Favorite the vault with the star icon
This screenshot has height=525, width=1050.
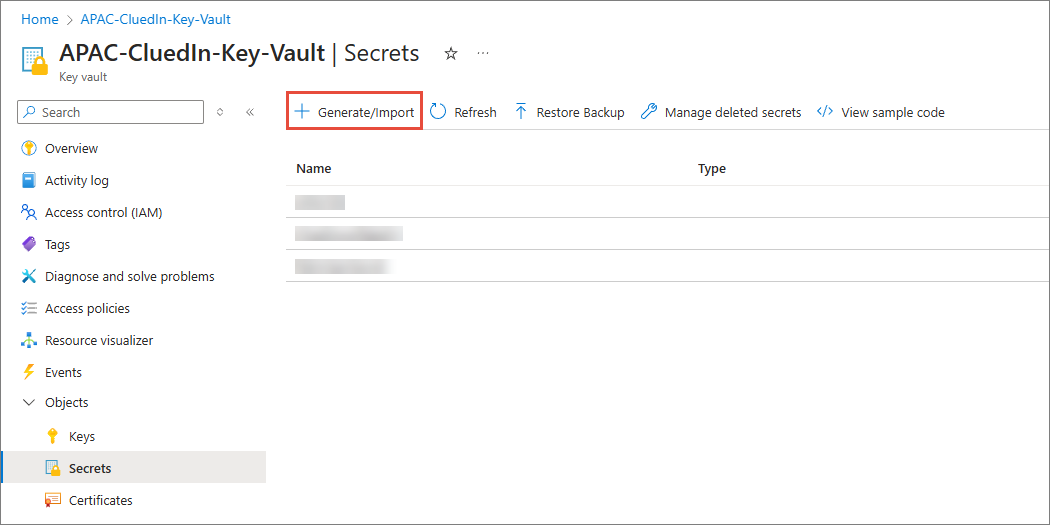[x=451, y=54]
